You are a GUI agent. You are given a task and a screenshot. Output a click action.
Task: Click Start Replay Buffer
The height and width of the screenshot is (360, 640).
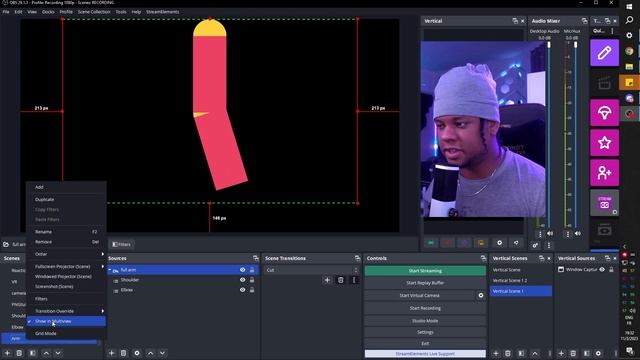pos(425,283)
